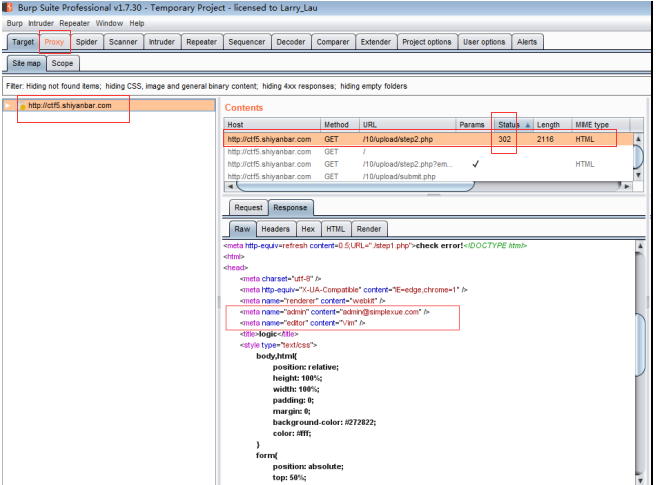Sort contents by URL column
The width and height of the screenshot is (659, 485).
click(408, 125)
